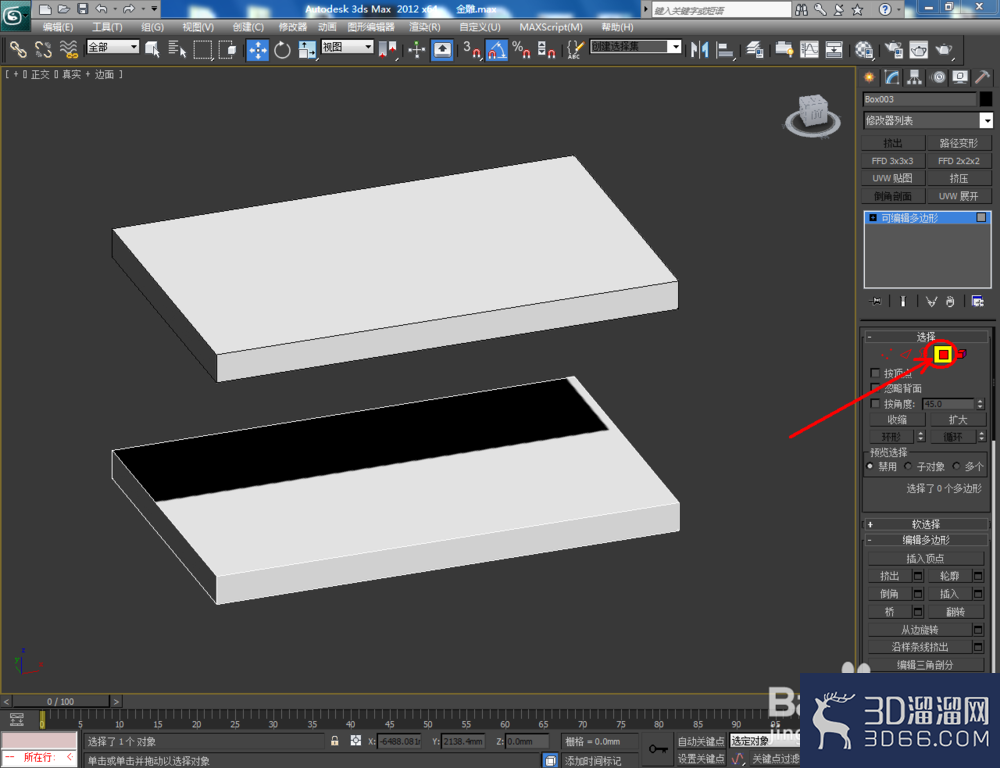The width and height of the screenshot is (1000, 768).
Task: Click the 插入顶点 button
Action: (925, 559)
